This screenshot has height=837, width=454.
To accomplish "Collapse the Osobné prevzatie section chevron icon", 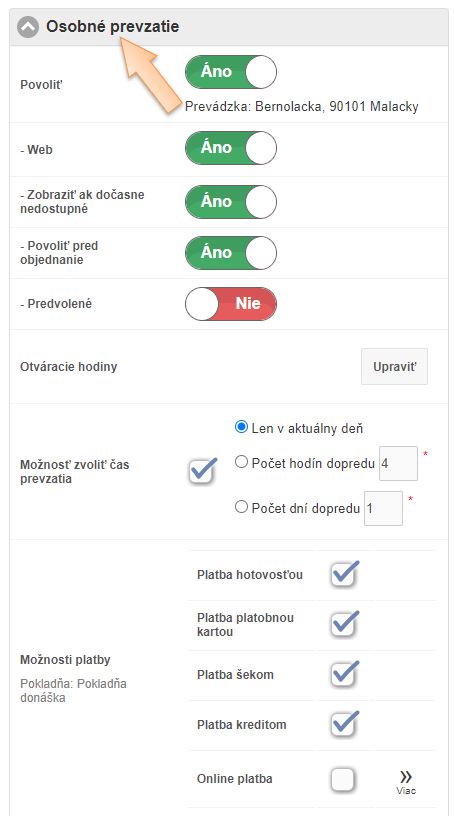I will click(28, 27).
